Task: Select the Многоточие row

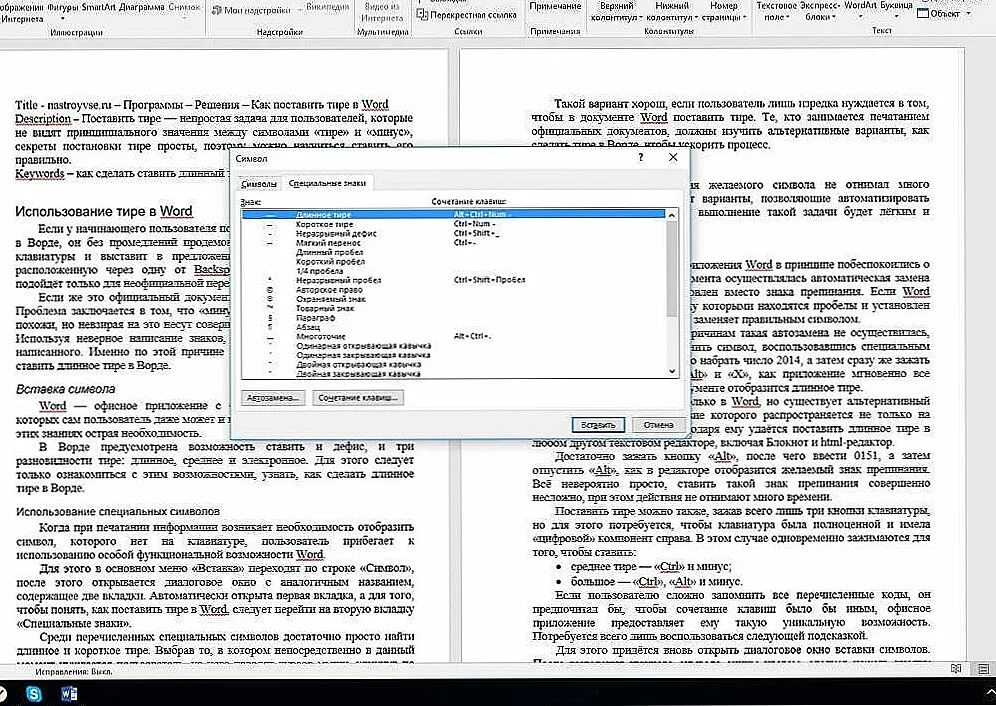Action: tap(454, 336)
